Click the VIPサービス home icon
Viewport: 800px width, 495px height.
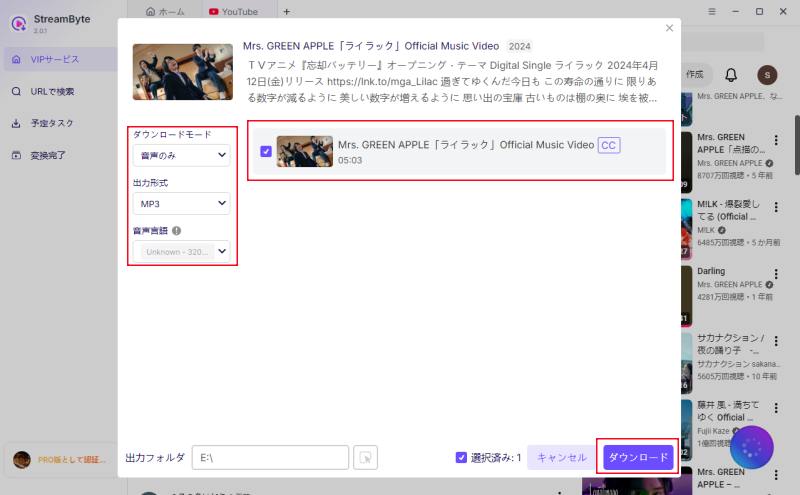click(x=16, y=59)
